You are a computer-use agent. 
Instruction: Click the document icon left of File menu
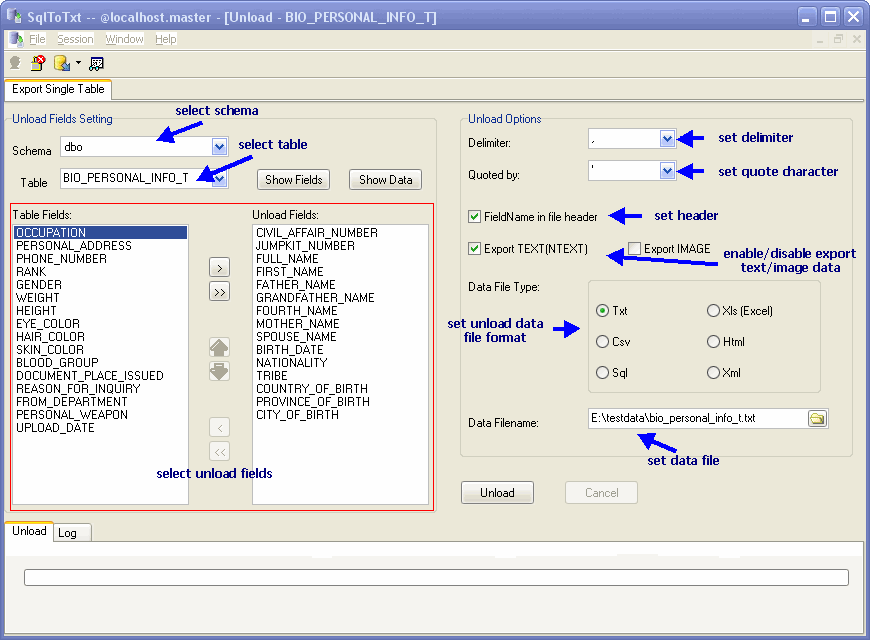coord(16,39)
